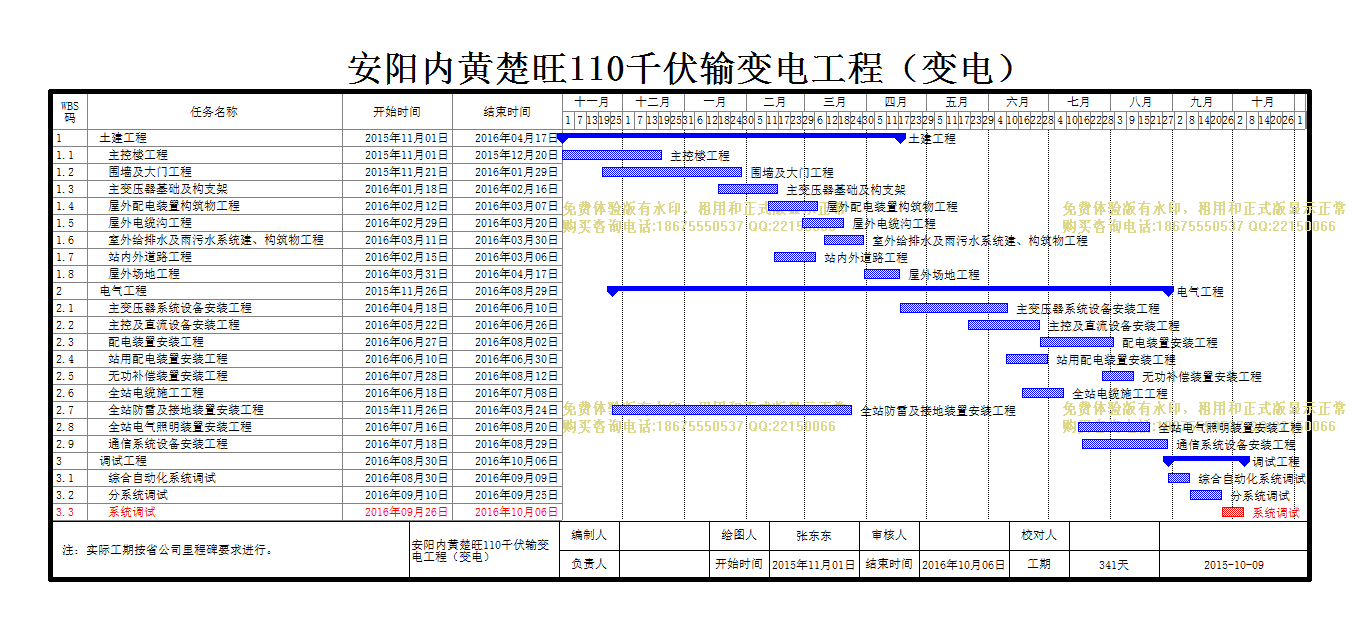Select the red 系统调试 task bar
1358x628 pixels.
tap(1233, 512)
